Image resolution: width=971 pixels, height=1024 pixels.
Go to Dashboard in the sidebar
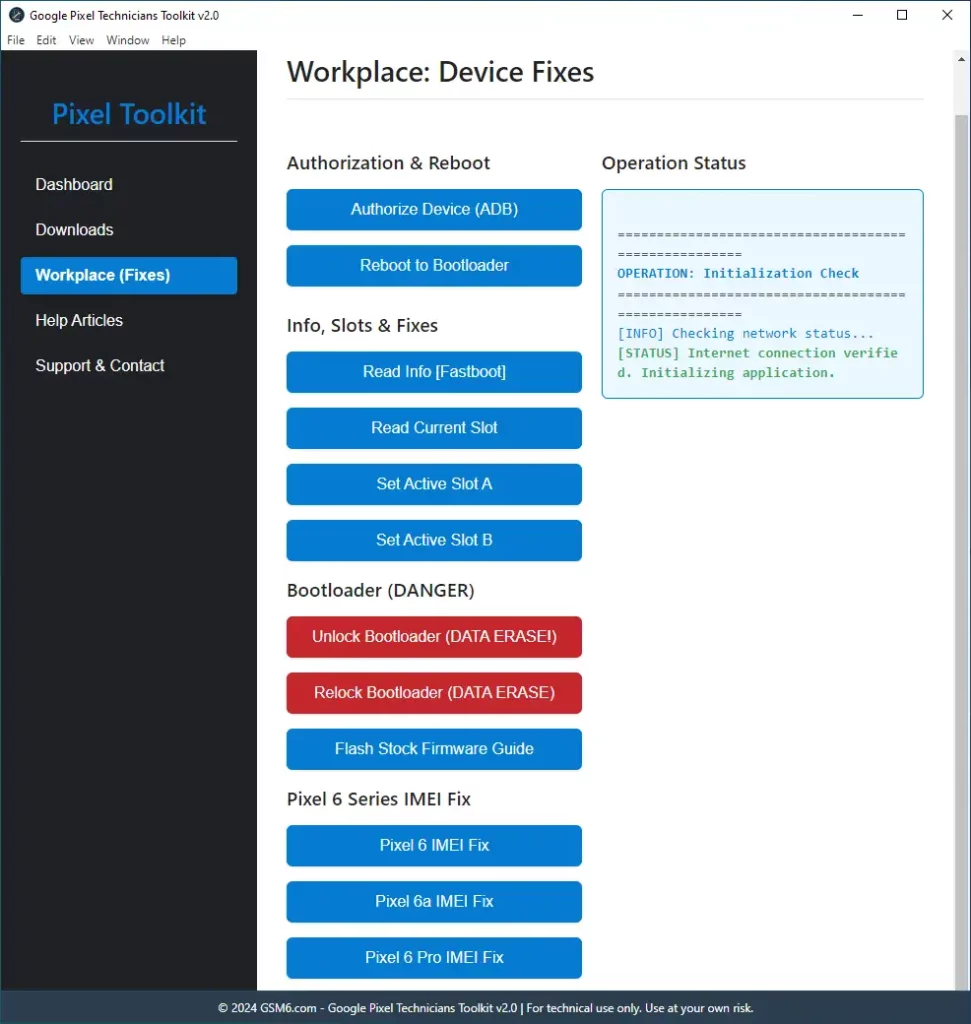pyautogui.click(x=74, y=184)
